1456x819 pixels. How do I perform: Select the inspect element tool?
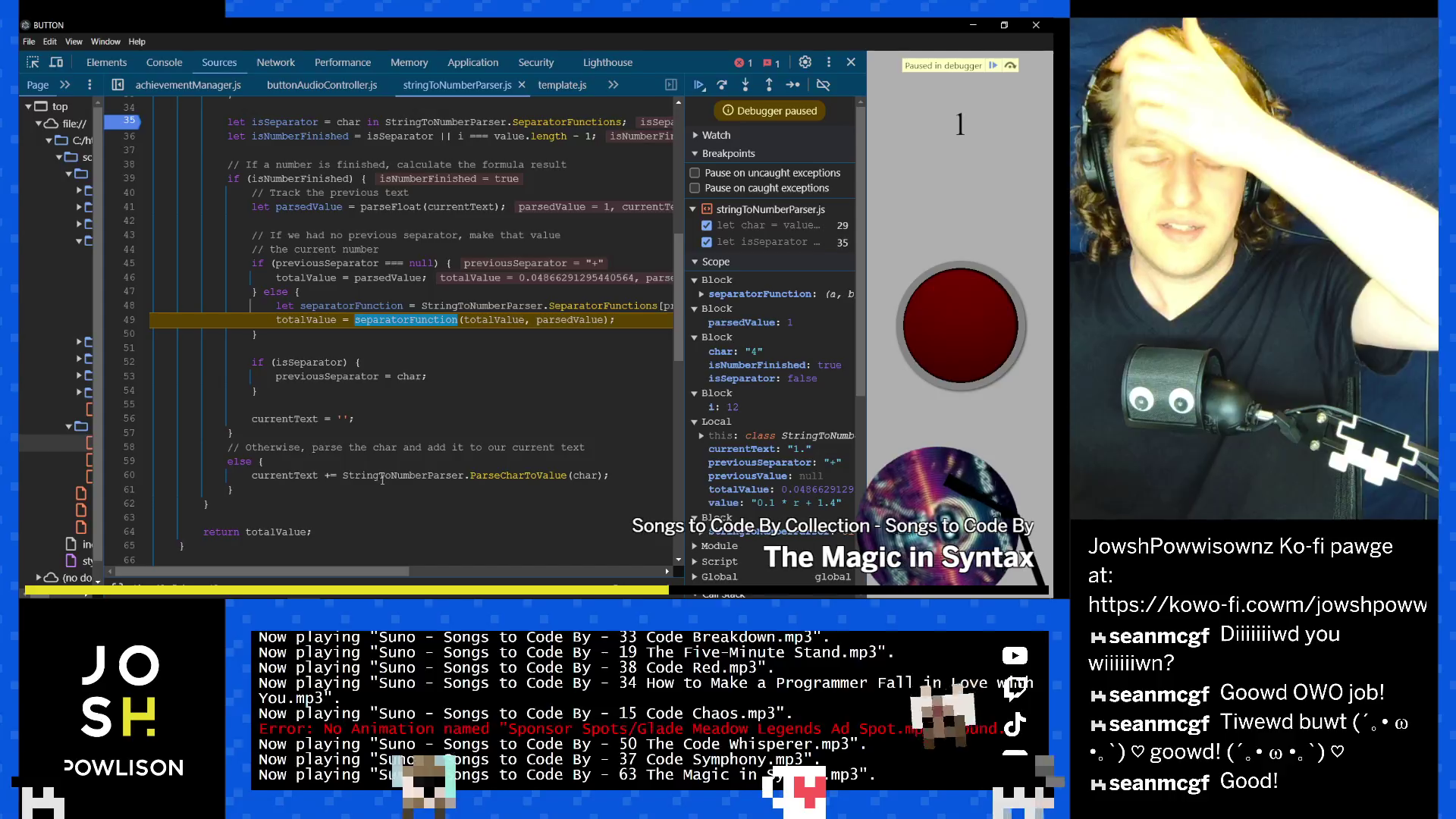(33, 62)
